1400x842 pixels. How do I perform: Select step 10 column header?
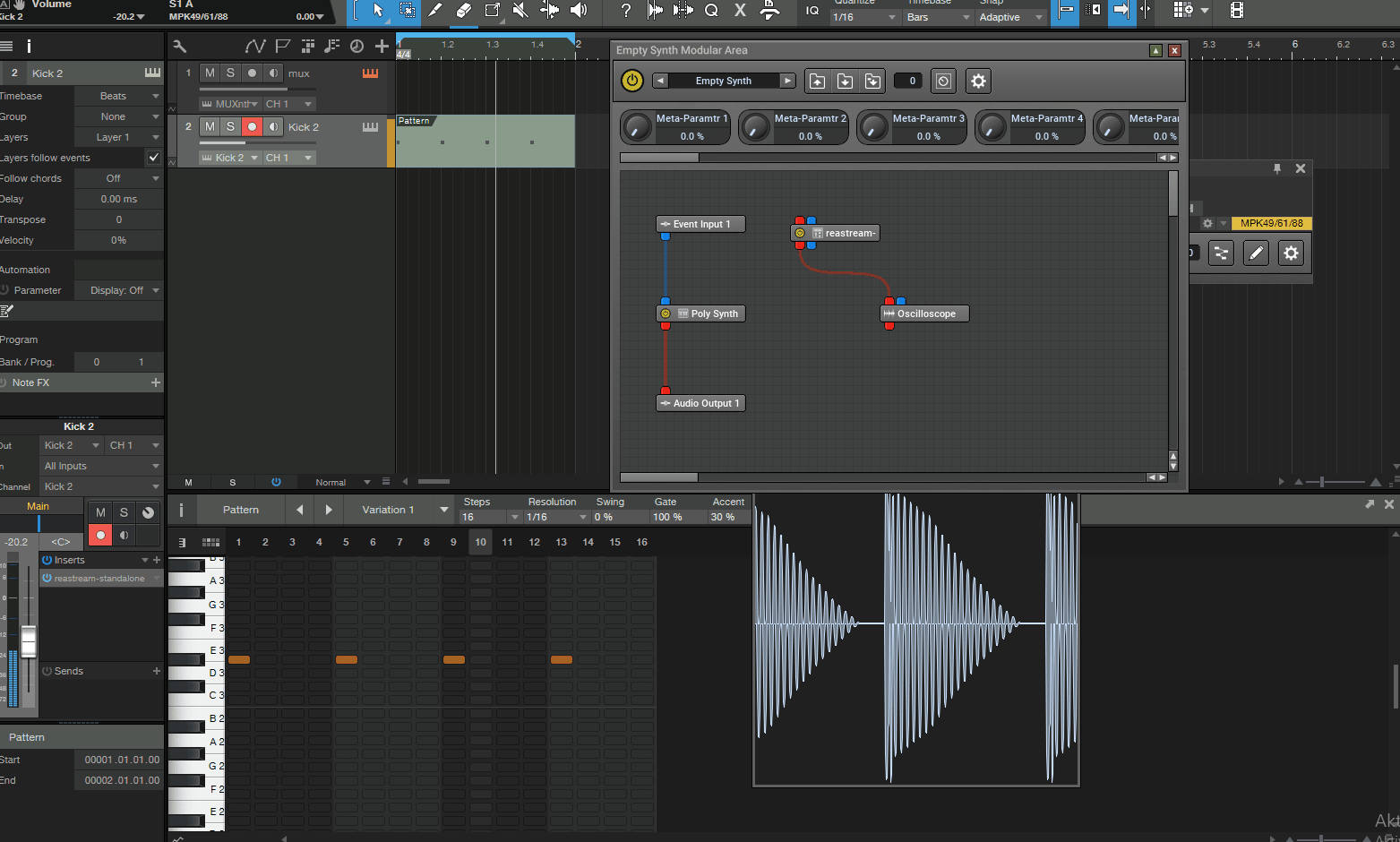tap(481, 542)
